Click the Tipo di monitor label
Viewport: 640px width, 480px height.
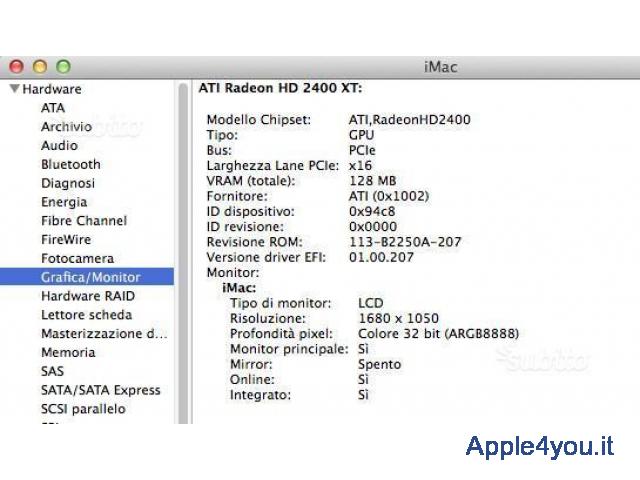pos(280,303)
